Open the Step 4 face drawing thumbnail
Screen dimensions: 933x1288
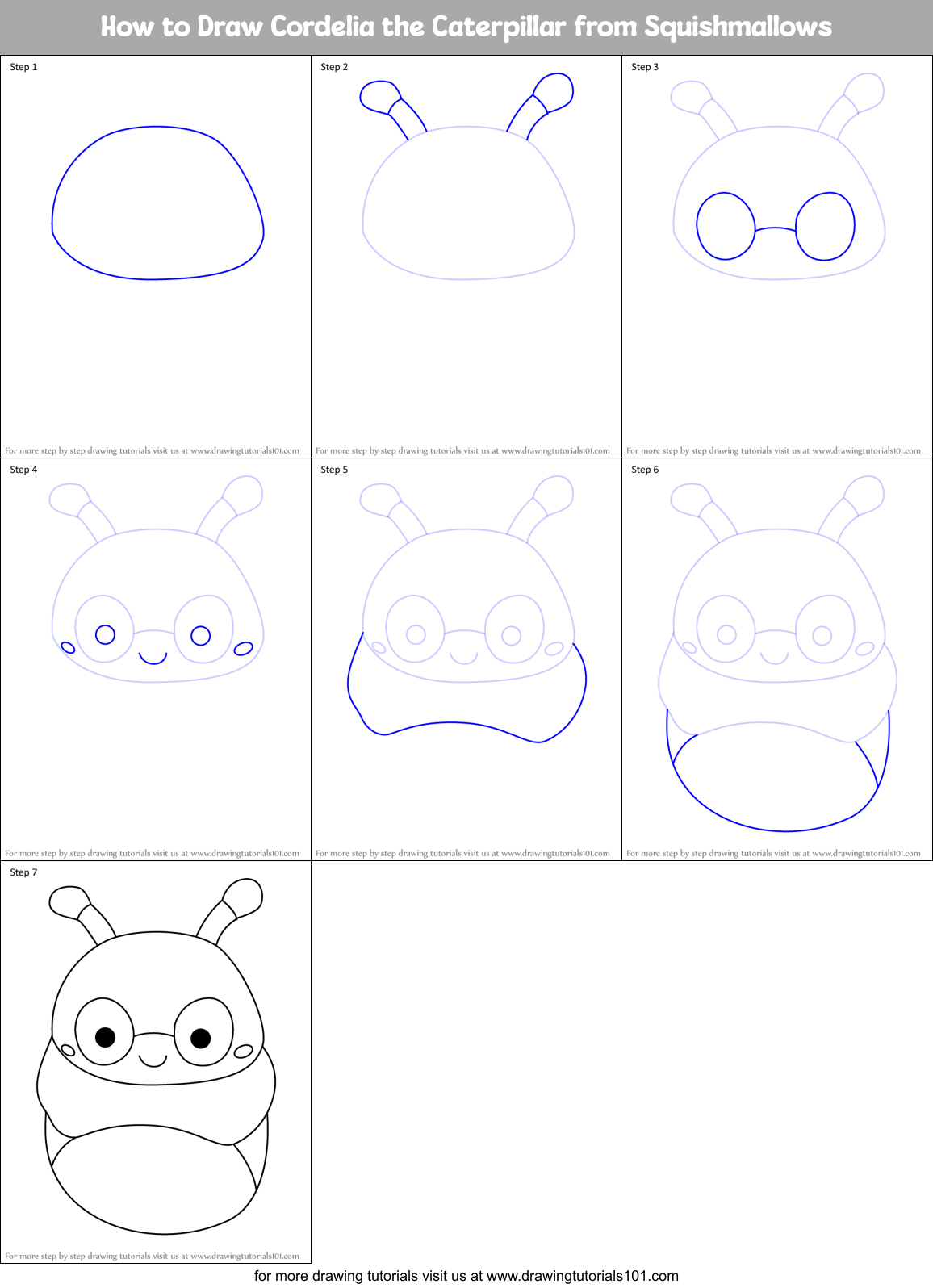click(156, 659)
